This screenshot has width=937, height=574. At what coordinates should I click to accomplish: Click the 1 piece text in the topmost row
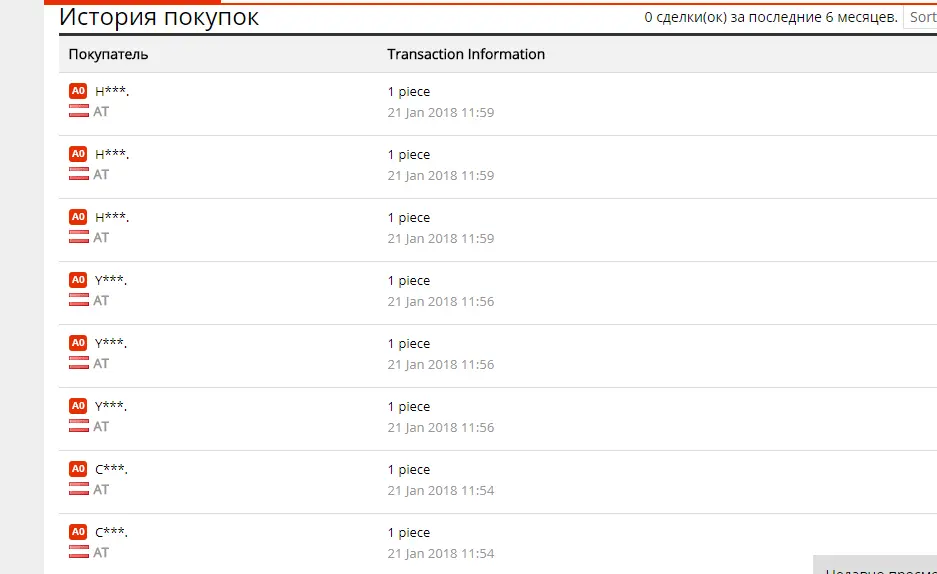(x=409, y=91)
